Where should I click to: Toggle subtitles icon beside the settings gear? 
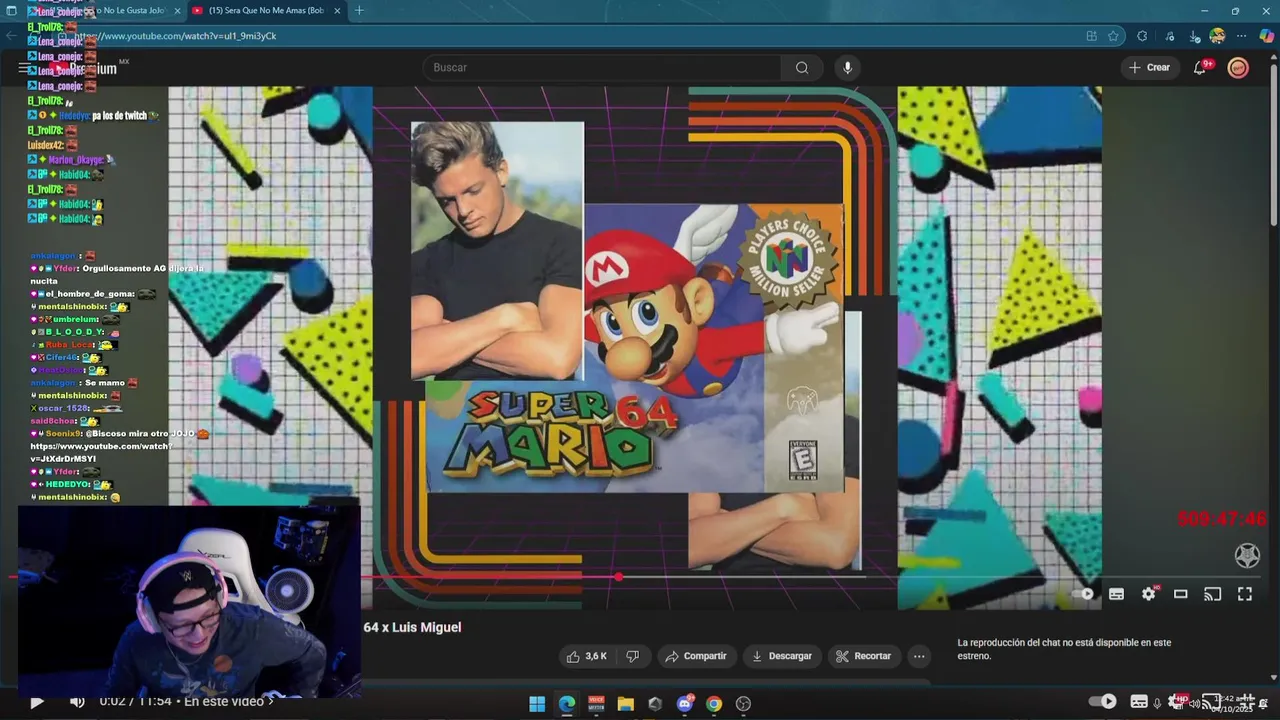1117,594
